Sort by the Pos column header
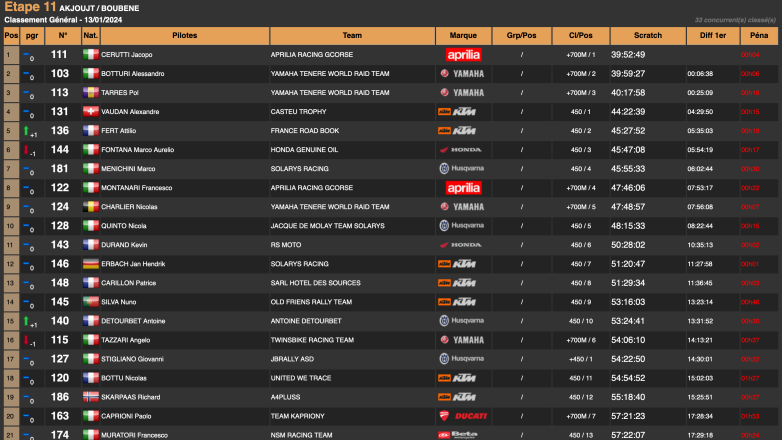 (11, 36)
